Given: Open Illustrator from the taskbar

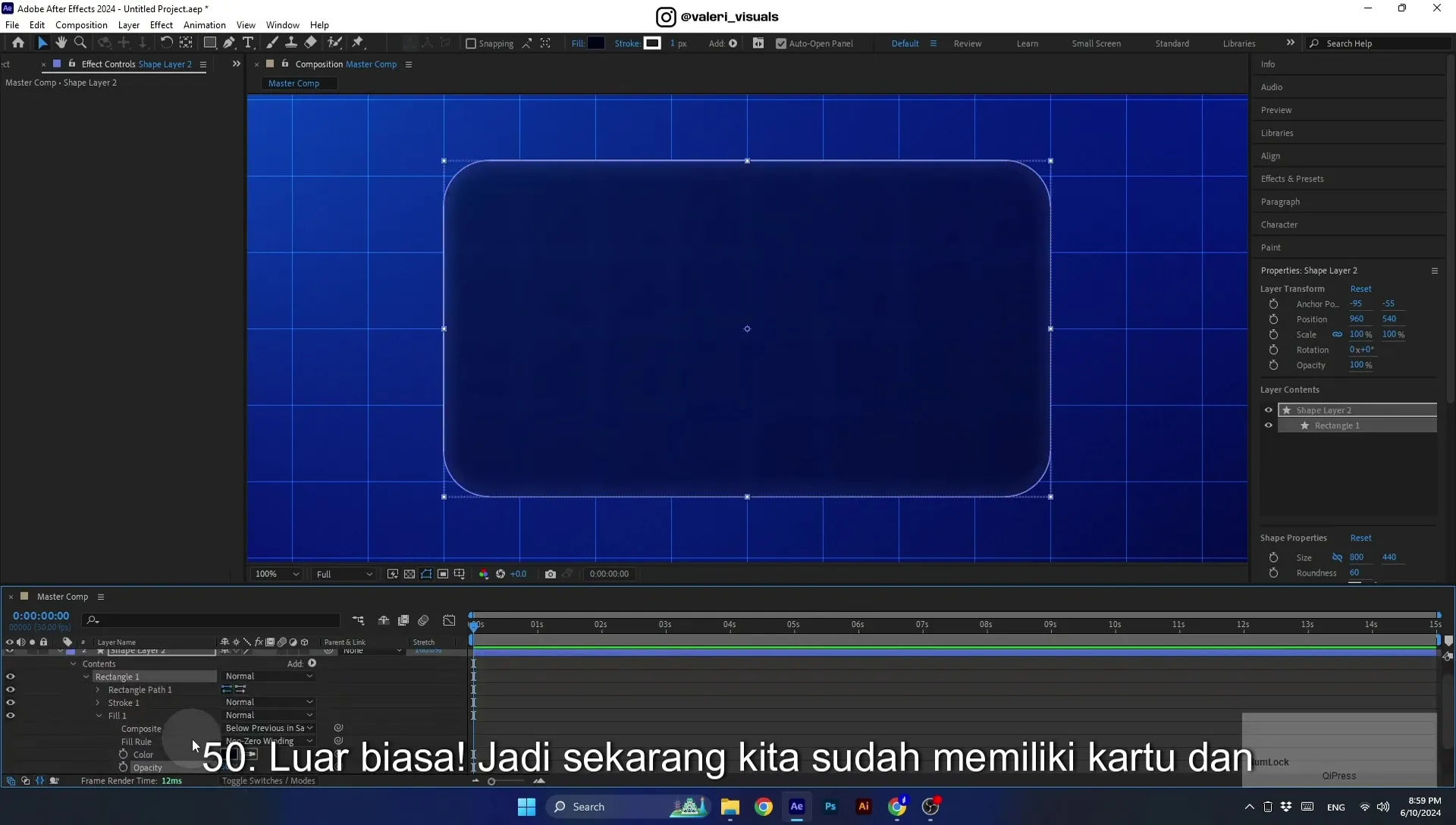Looking at the screenshot, I should point(863,807).
